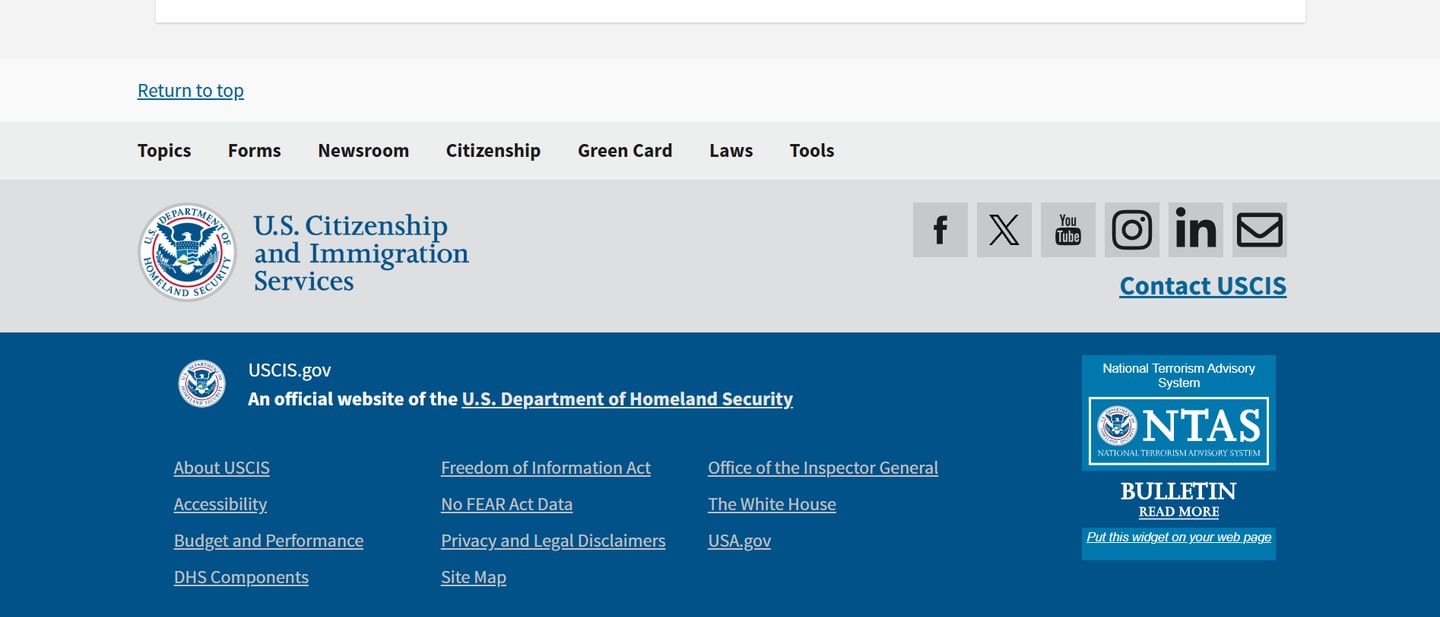Open the USCIS Facebook icon
This screenshot has height=617, width=1440.
[940, 230]
